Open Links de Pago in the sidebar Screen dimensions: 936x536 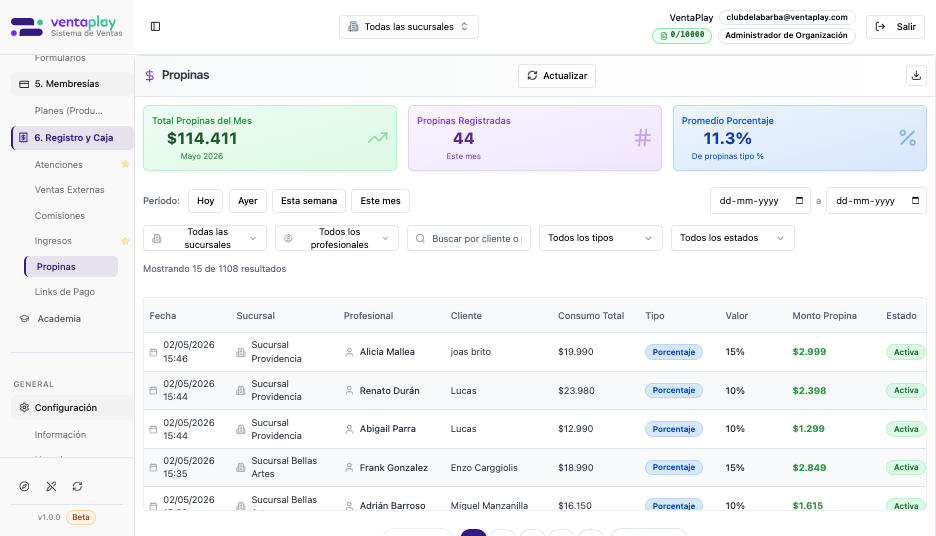(x=64, y=292)
